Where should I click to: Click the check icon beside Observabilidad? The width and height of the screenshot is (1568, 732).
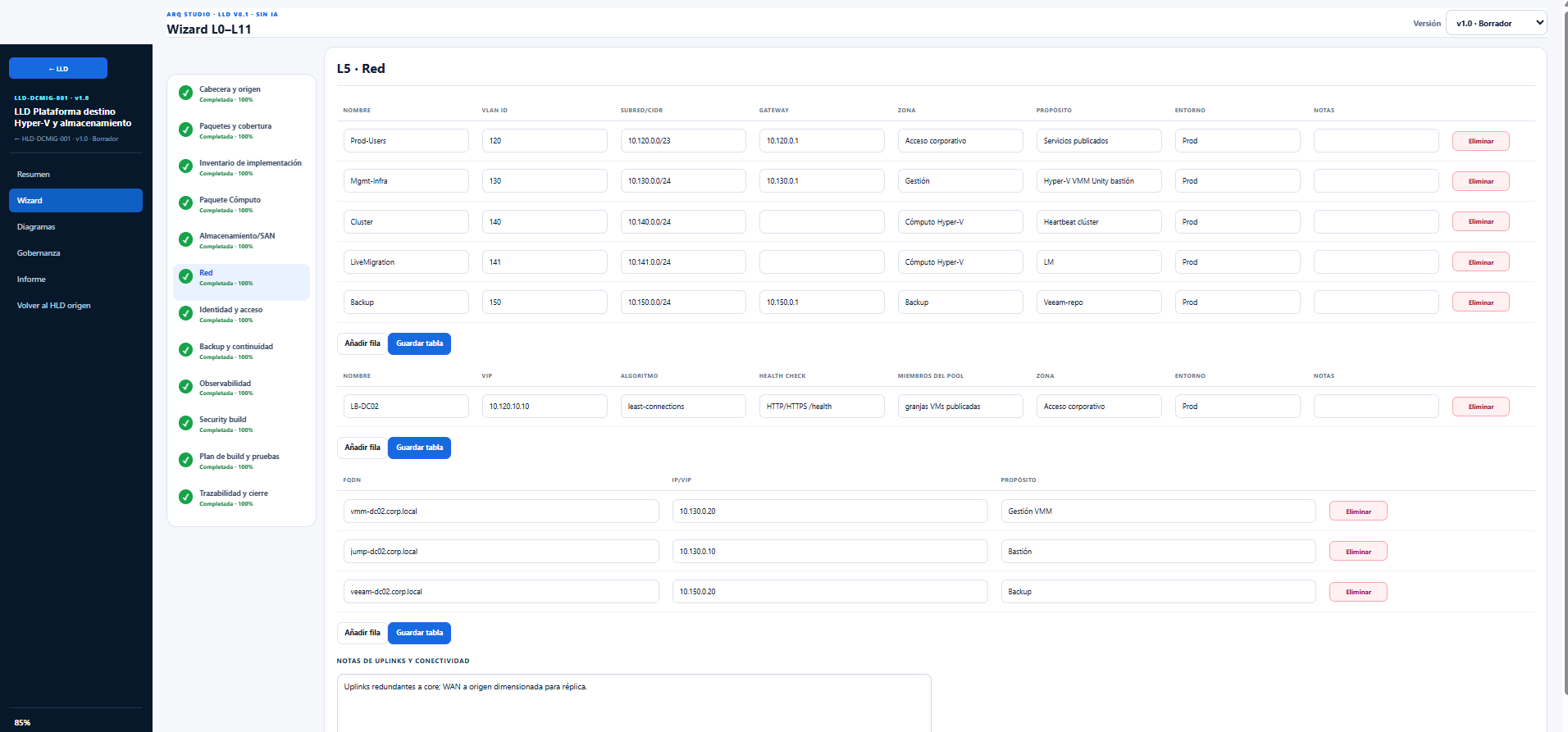186,387
